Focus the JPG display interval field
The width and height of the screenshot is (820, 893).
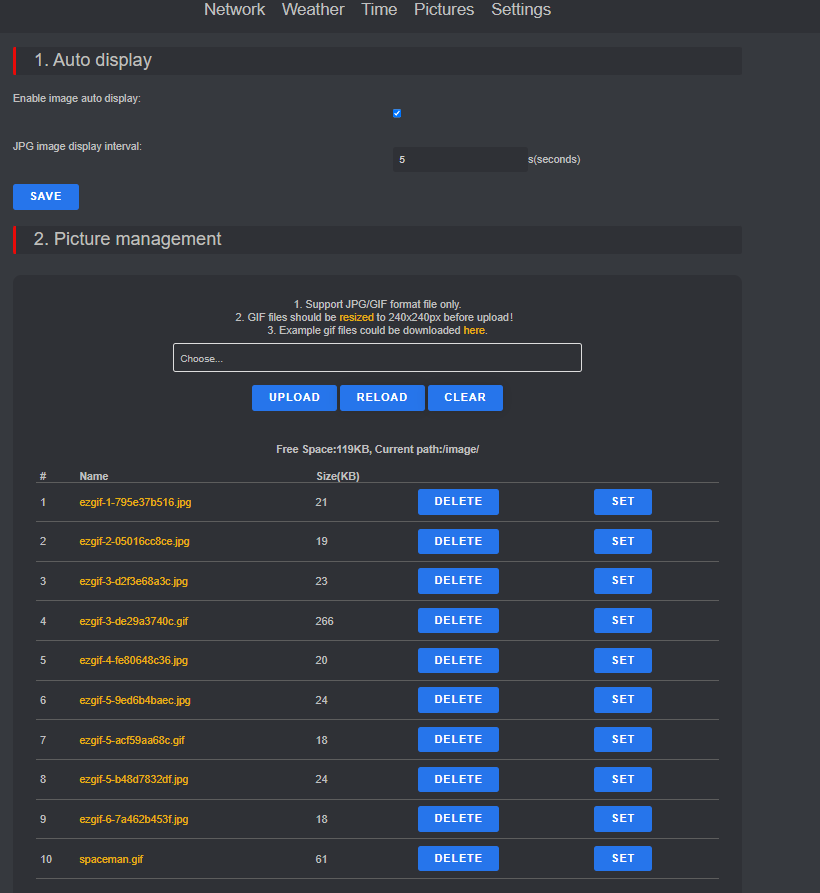click(460, 159)
